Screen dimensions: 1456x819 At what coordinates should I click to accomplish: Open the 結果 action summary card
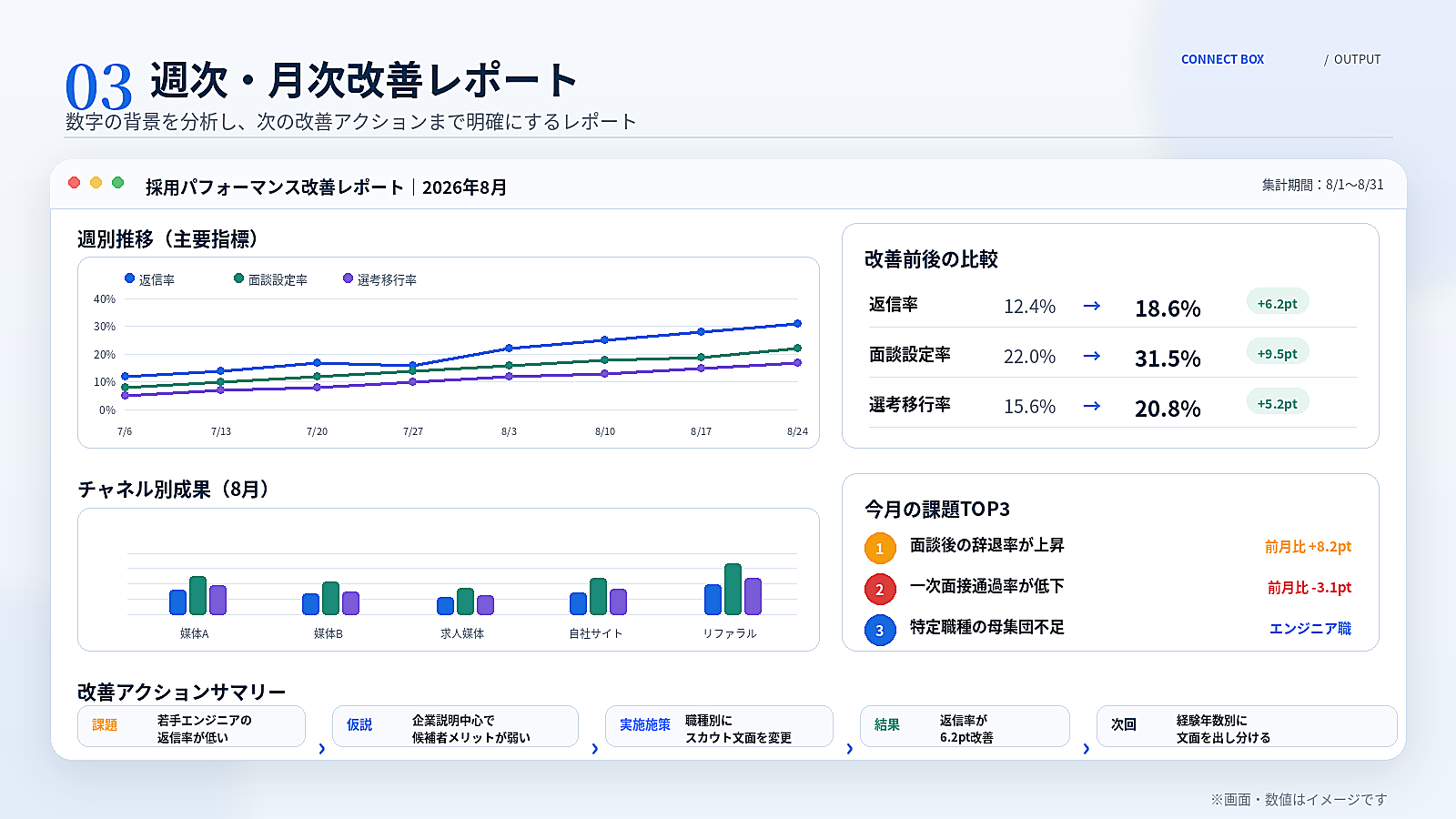point(965,726)
